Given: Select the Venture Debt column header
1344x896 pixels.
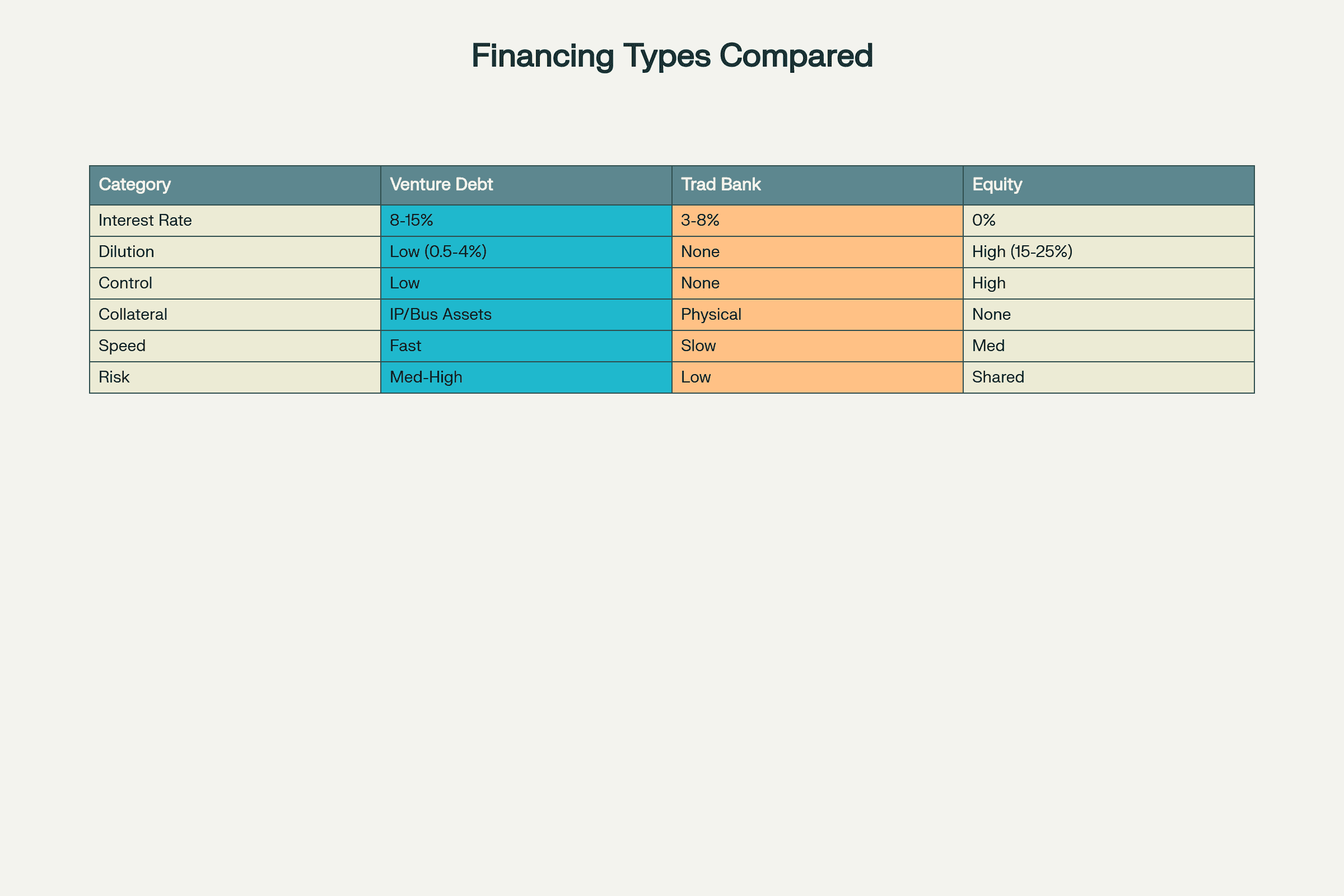Looking at the screenshot, I should point(441,185).
